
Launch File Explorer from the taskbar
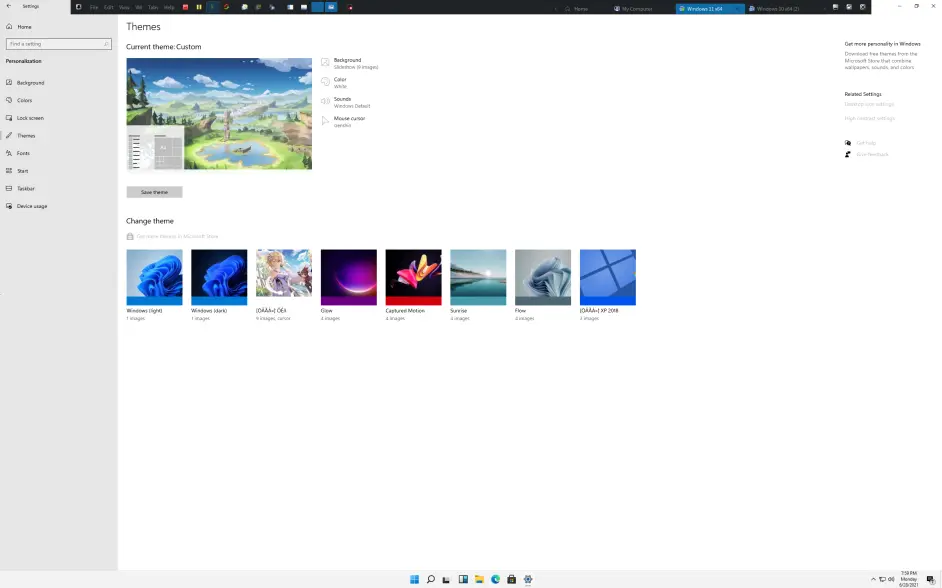coord(479,580)
